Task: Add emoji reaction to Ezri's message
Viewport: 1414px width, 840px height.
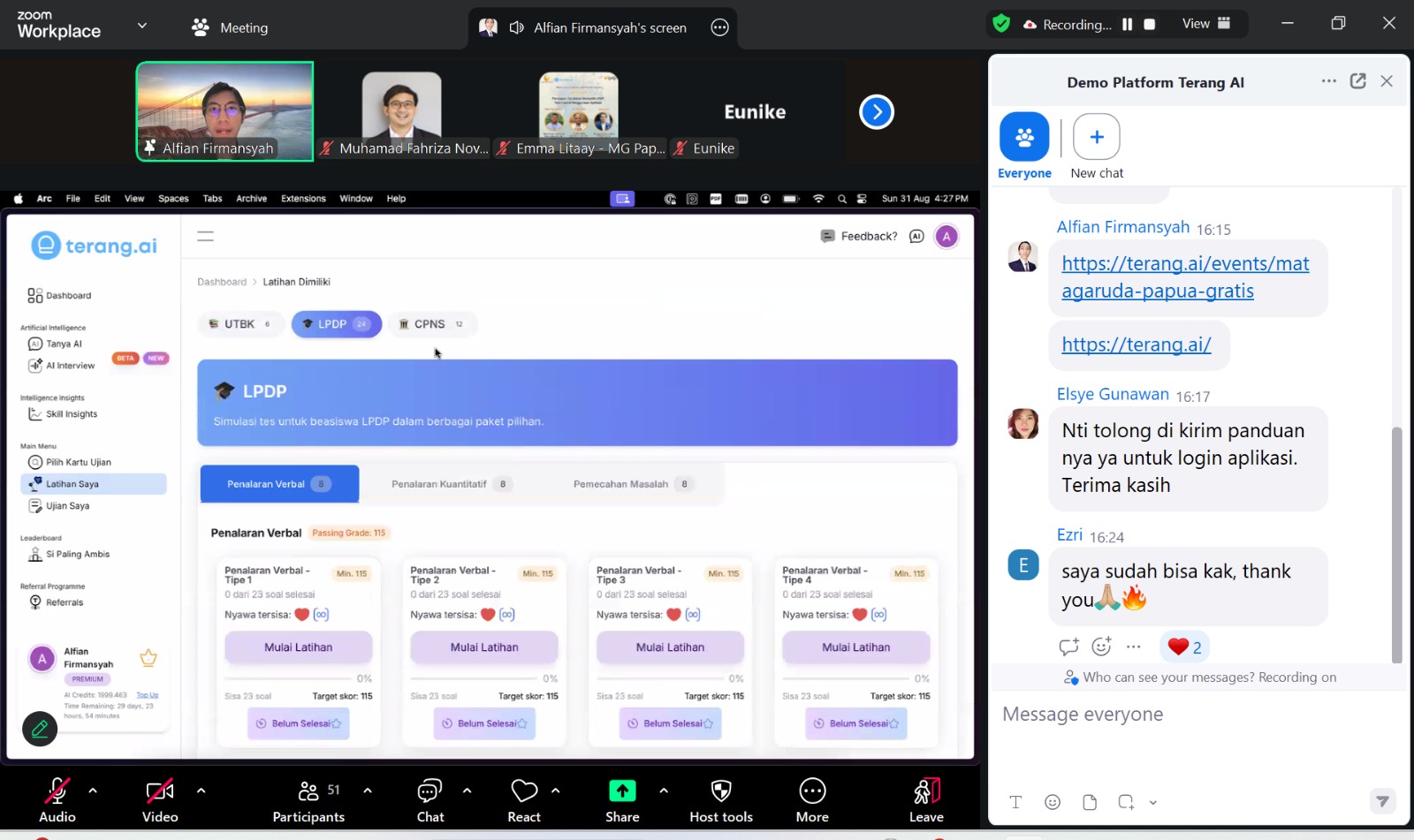Action: tap(1101, 647)
